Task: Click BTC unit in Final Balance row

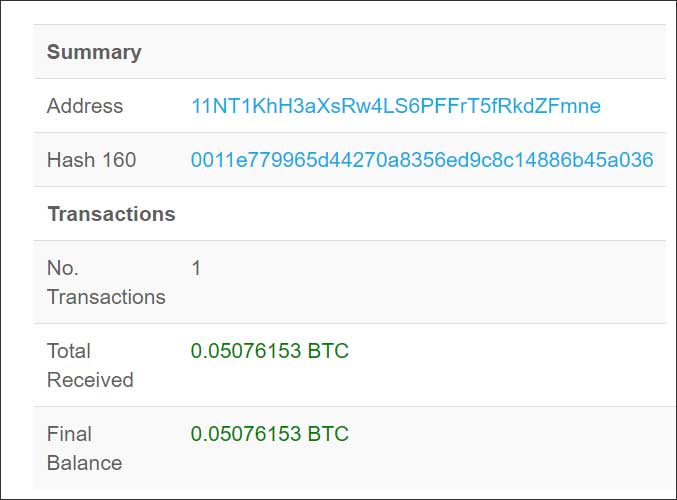Action: 328,434
